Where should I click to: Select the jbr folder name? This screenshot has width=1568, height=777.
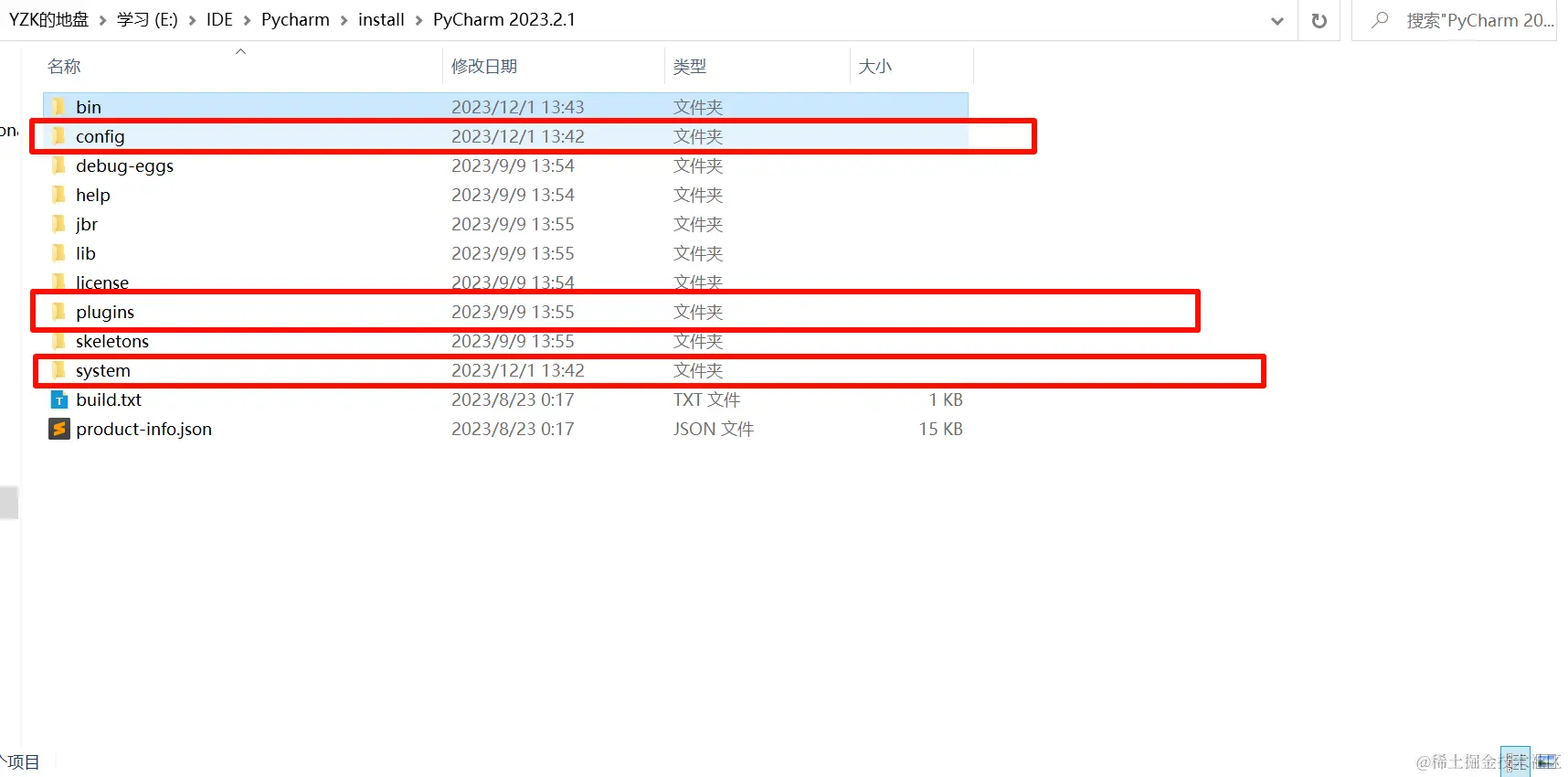pos(86,224)
